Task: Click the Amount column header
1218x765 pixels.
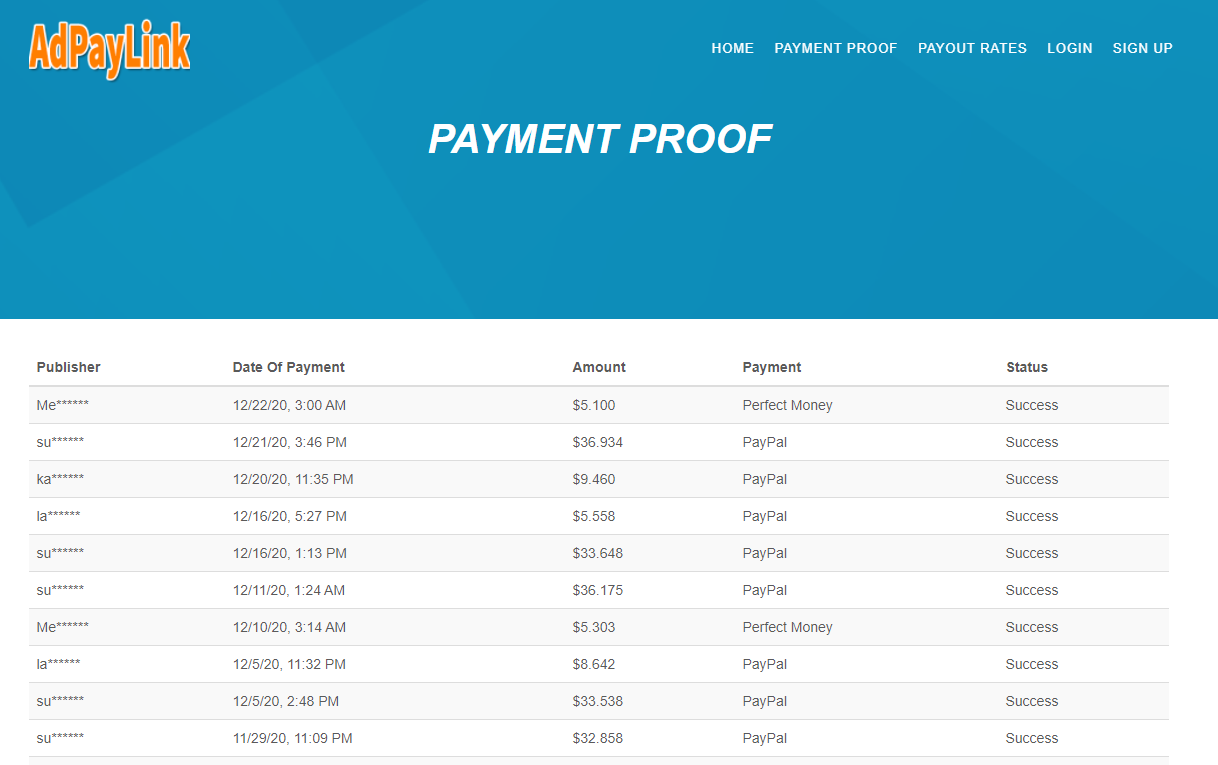Action: 599,367
